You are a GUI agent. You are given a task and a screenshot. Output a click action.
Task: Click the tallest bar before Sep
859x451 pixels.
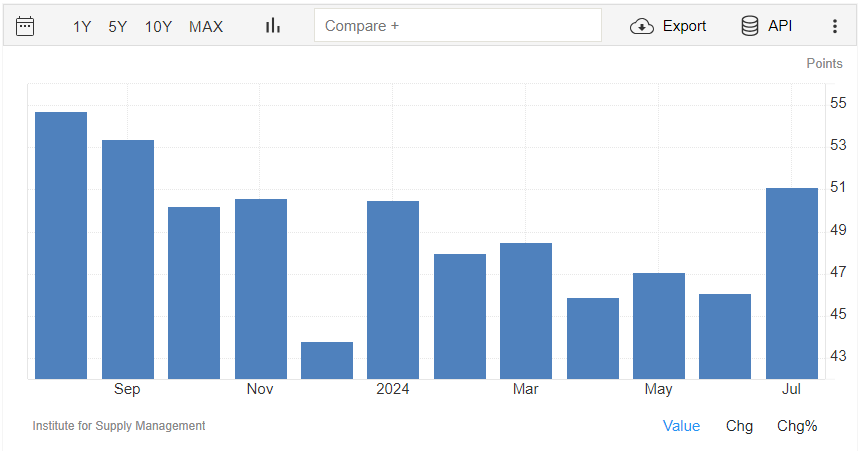(x=61, y=246)
